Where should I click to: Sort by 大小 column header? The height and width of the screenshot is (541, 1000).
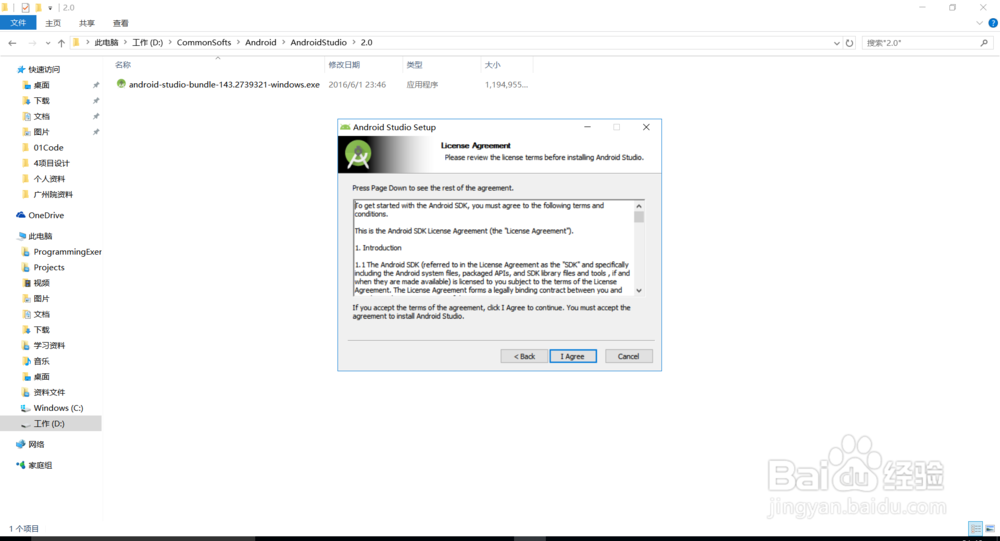tap(492, 64)
